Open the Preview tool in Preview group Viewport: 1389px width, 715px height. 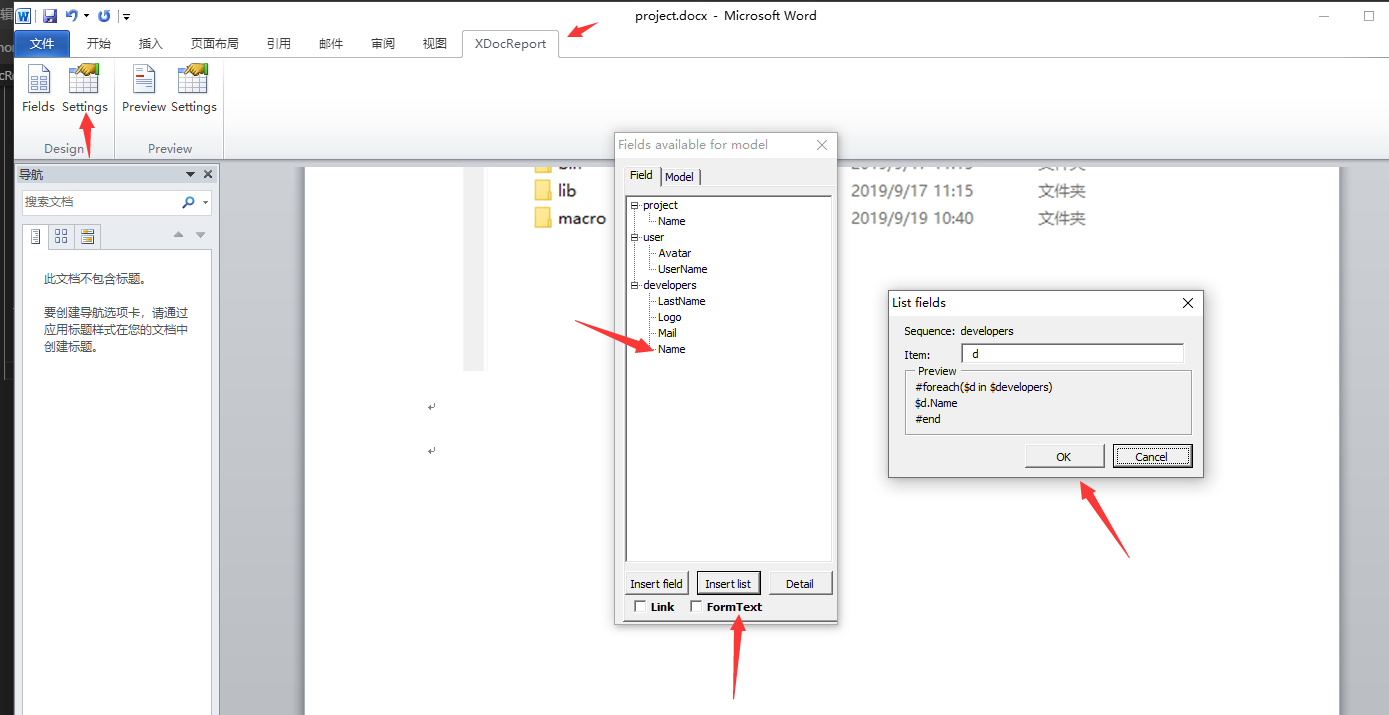(x=144, y=88)
